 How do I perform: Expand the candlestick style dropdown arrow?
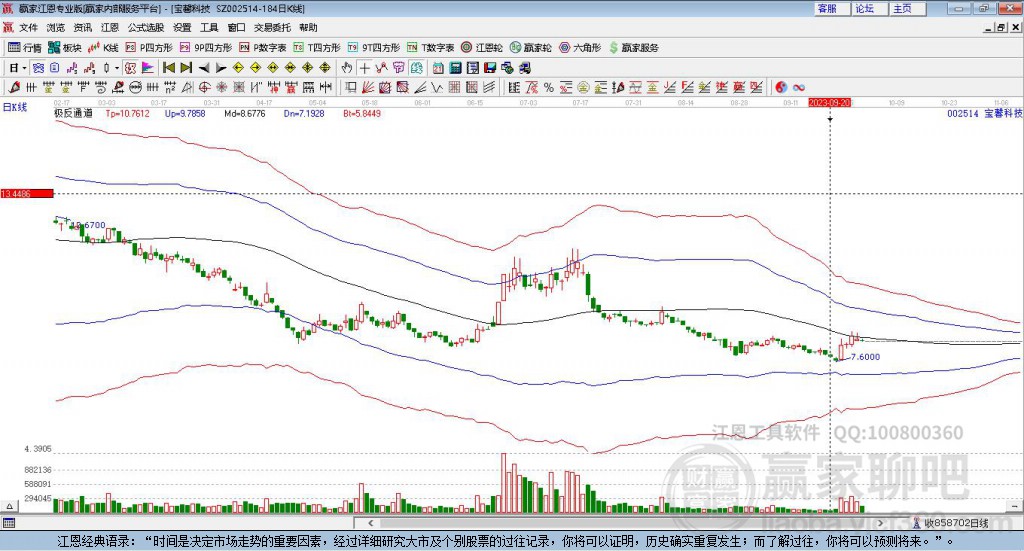117,68
